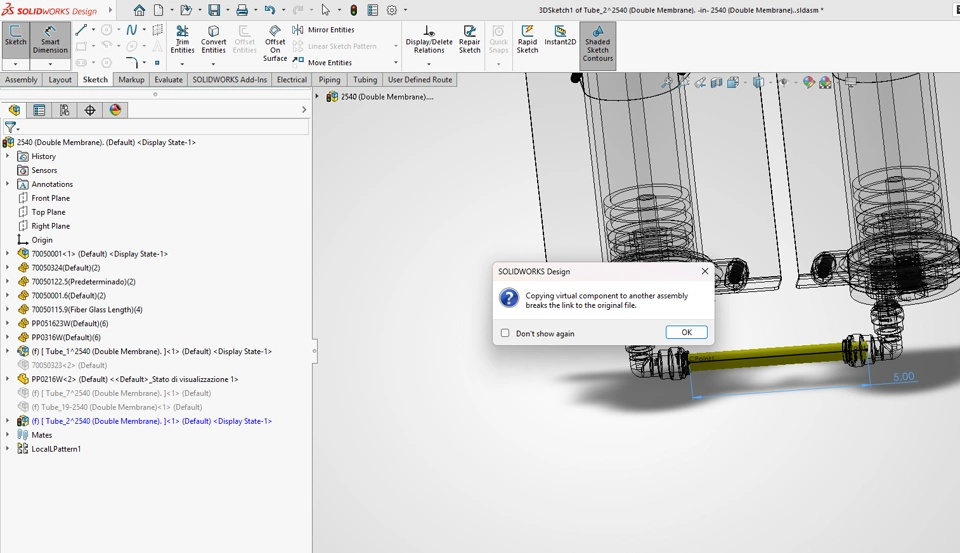960x553 pixels.
Task: Undo the last action
Action: click(270, 10)
